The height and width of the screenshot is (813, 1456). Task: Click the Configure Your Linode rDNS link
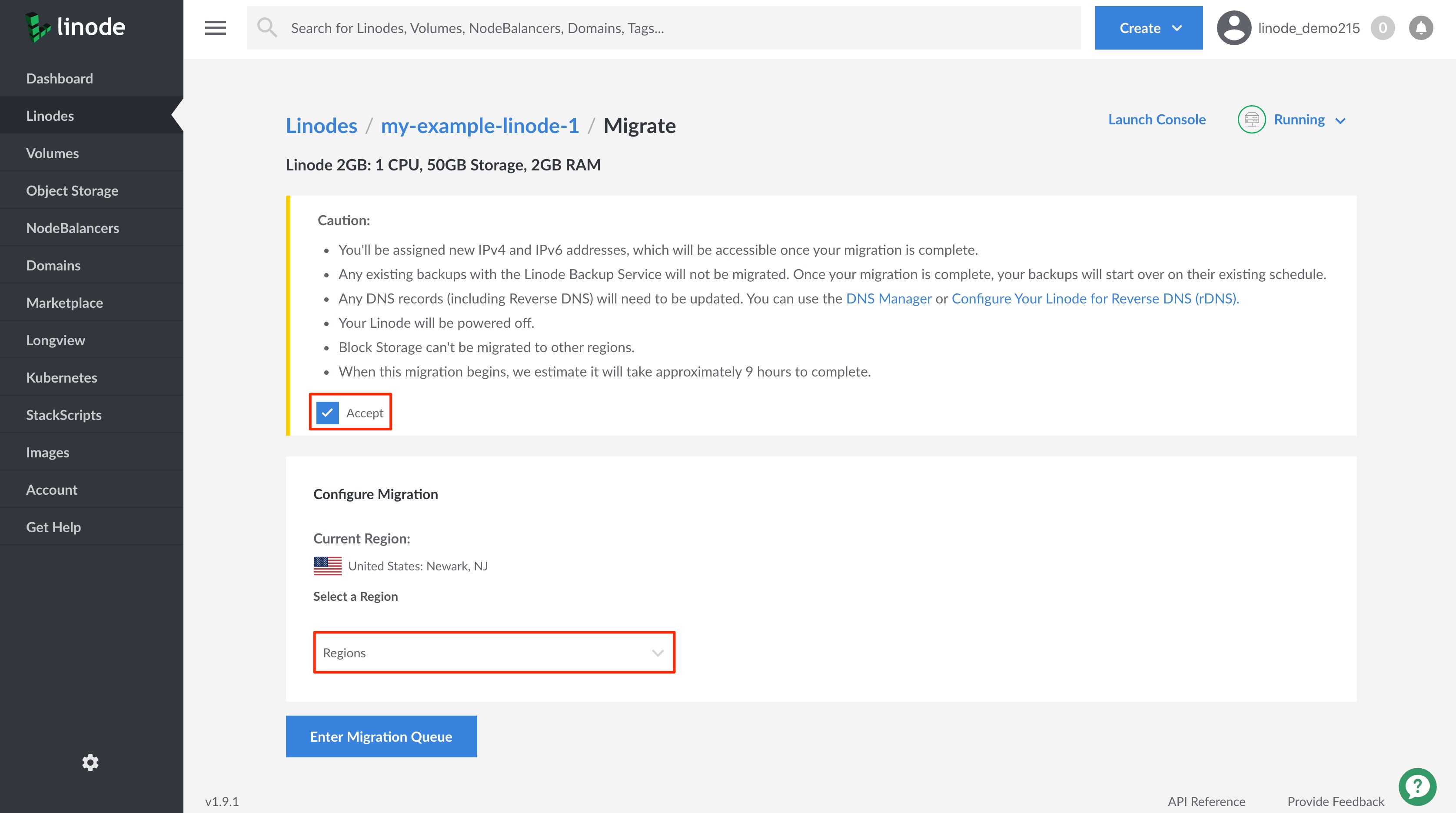click(x=1095, y=298)
